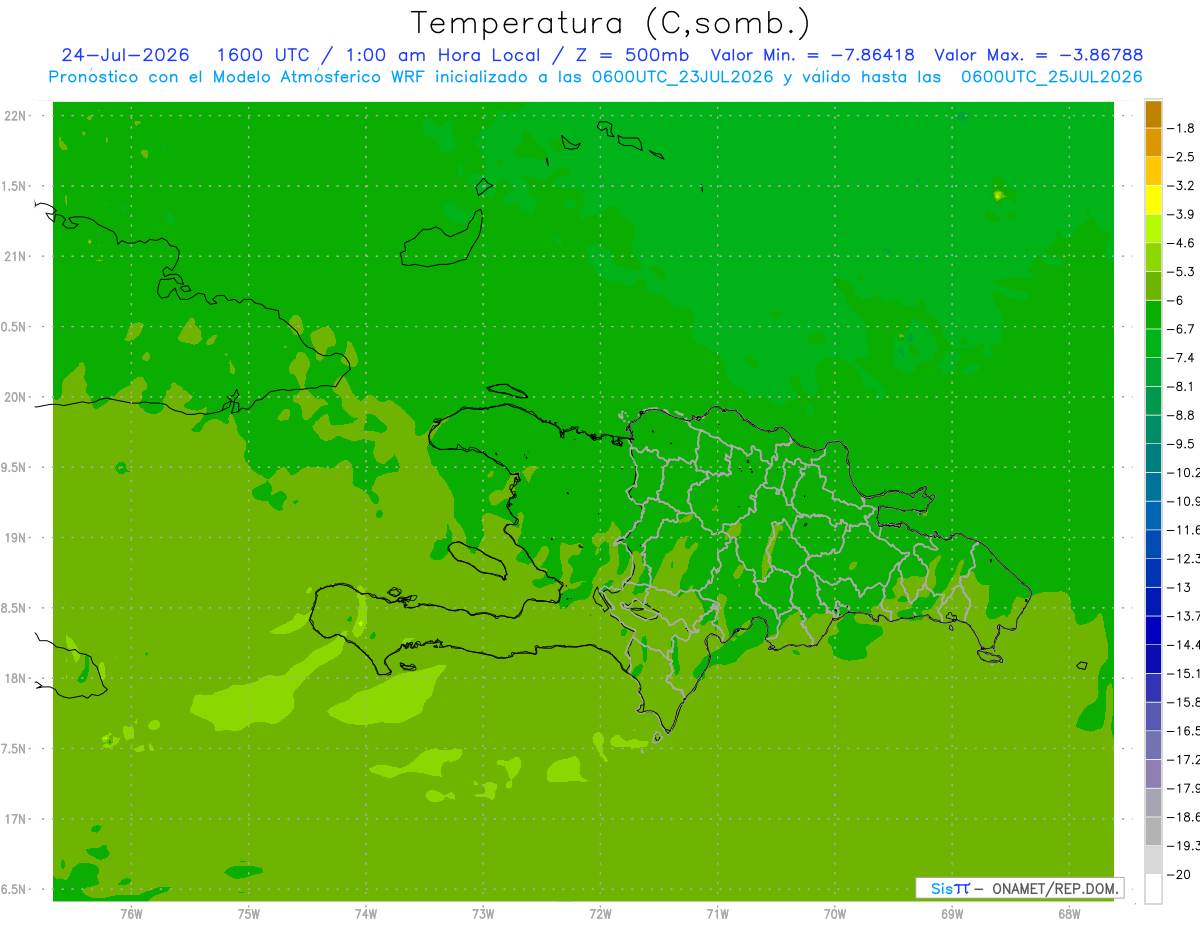Click the "-2.5" colorbar value
1200x927 pixels.
(x=1181, y=157)
